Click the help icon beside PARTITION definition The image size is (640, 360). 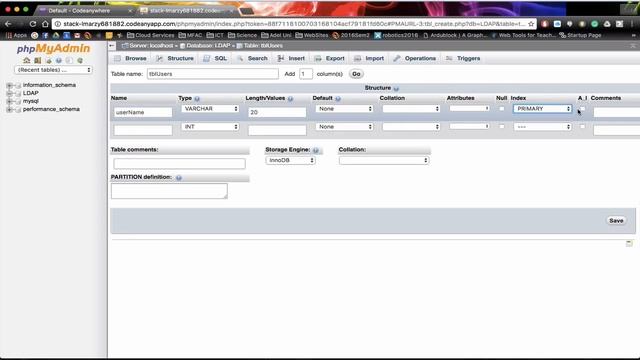(179, 178)
